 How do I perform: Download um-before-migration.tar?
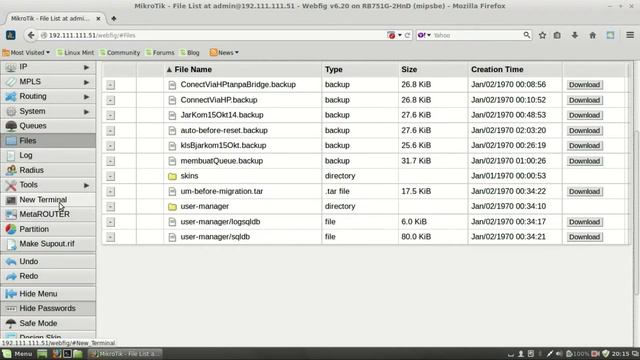pos(584,191)
